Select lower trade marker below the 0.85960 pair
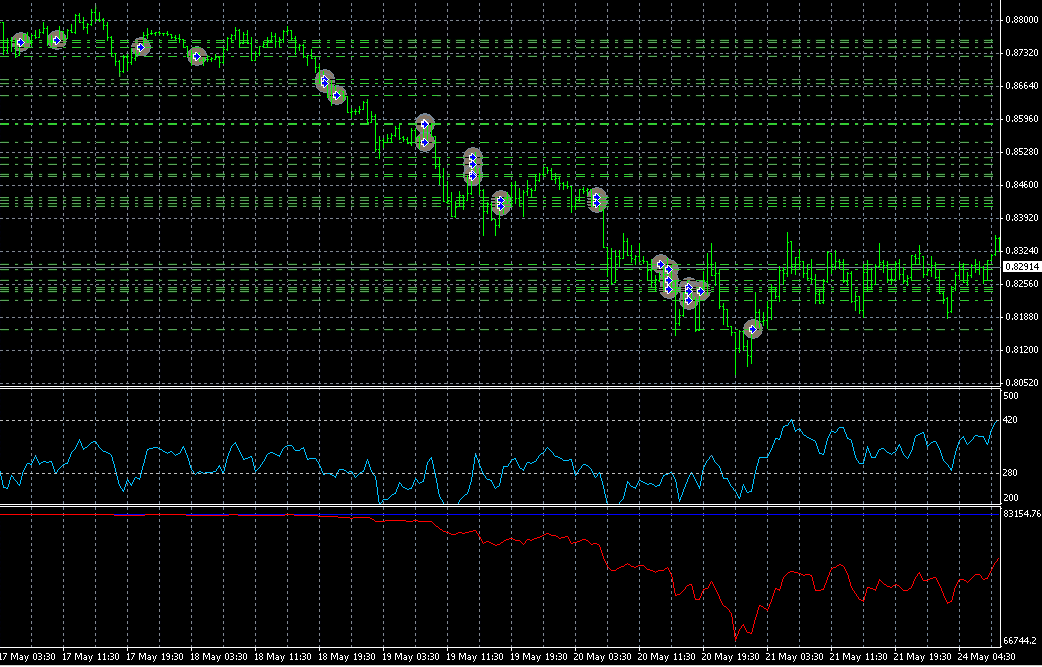1042x667 pixels. pyautogui.click(x=425, y=142)
